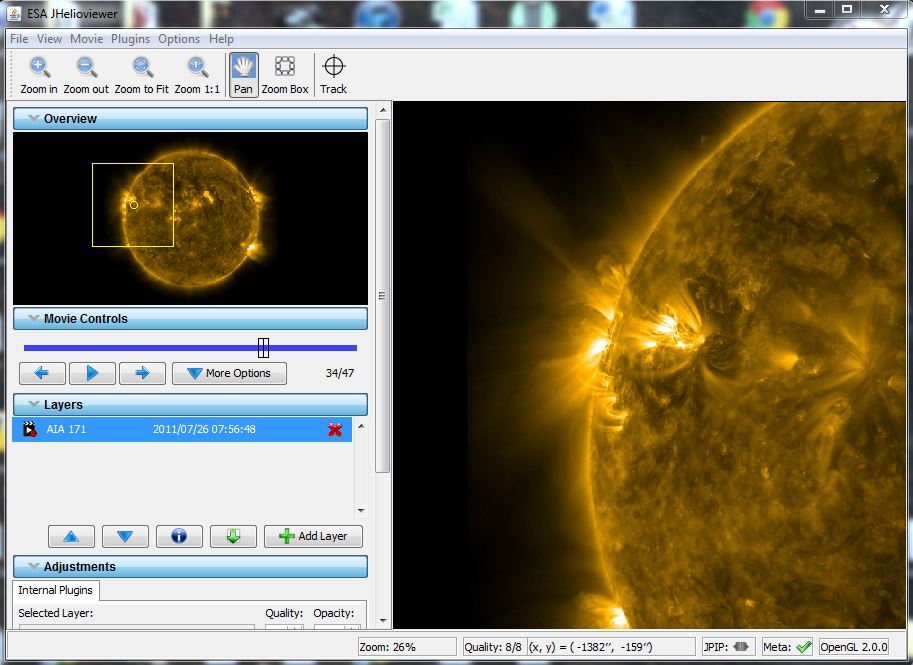Select the Internal Plugins tab
This screenshot has width=913, height=665.
click(x=56, y=590)
